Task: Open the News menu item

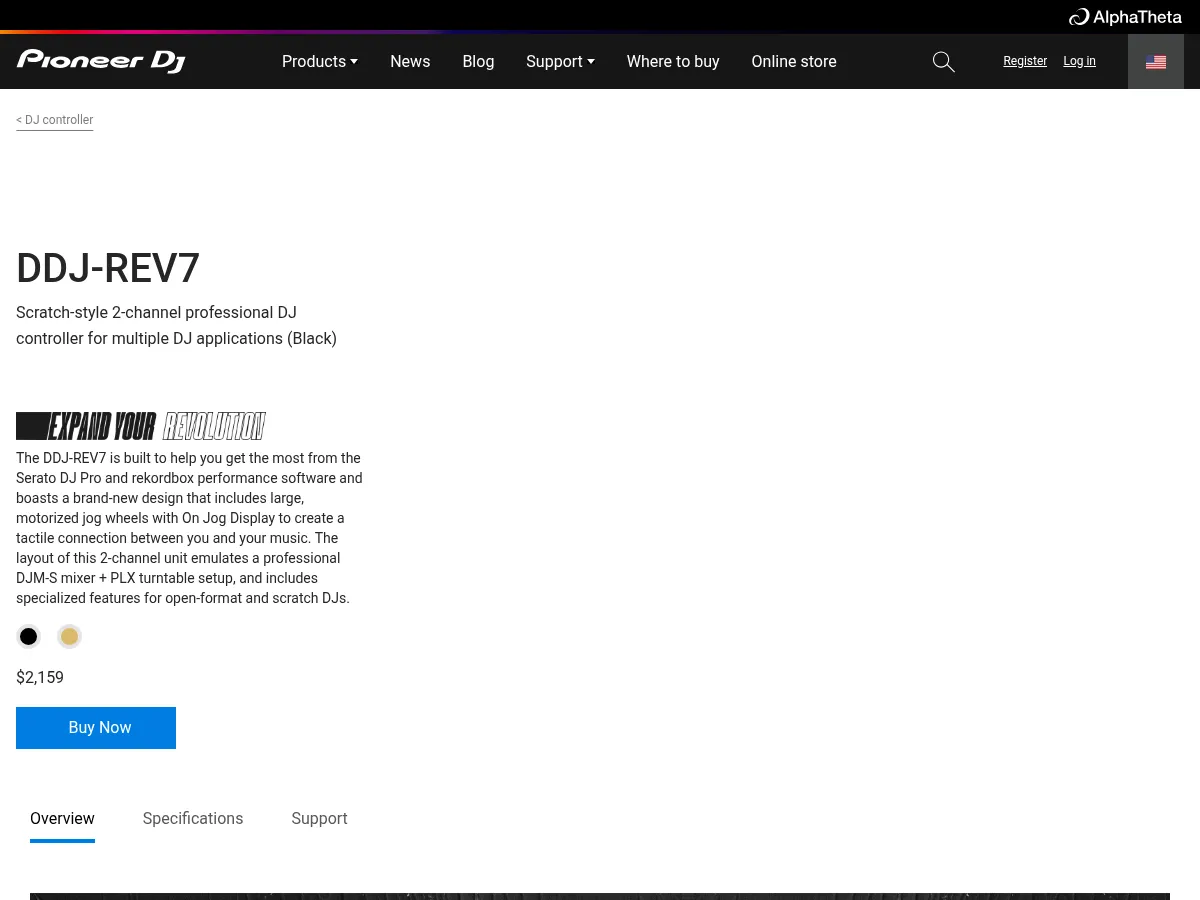Action: [x=410, y=62]
